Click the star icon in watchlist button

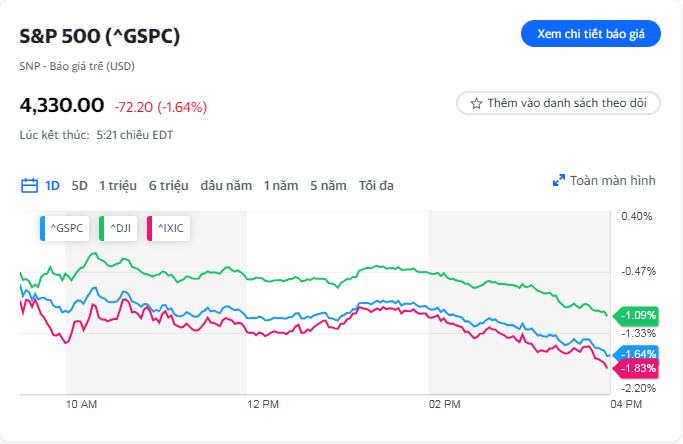(x=476, y=104)
